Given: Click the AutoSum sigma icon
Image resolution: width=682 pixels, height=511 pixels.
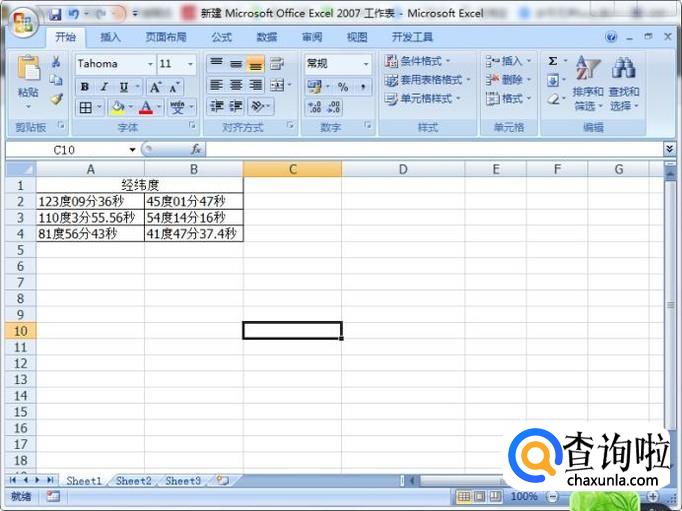Looking at the screenshot, I should [552, 61].
